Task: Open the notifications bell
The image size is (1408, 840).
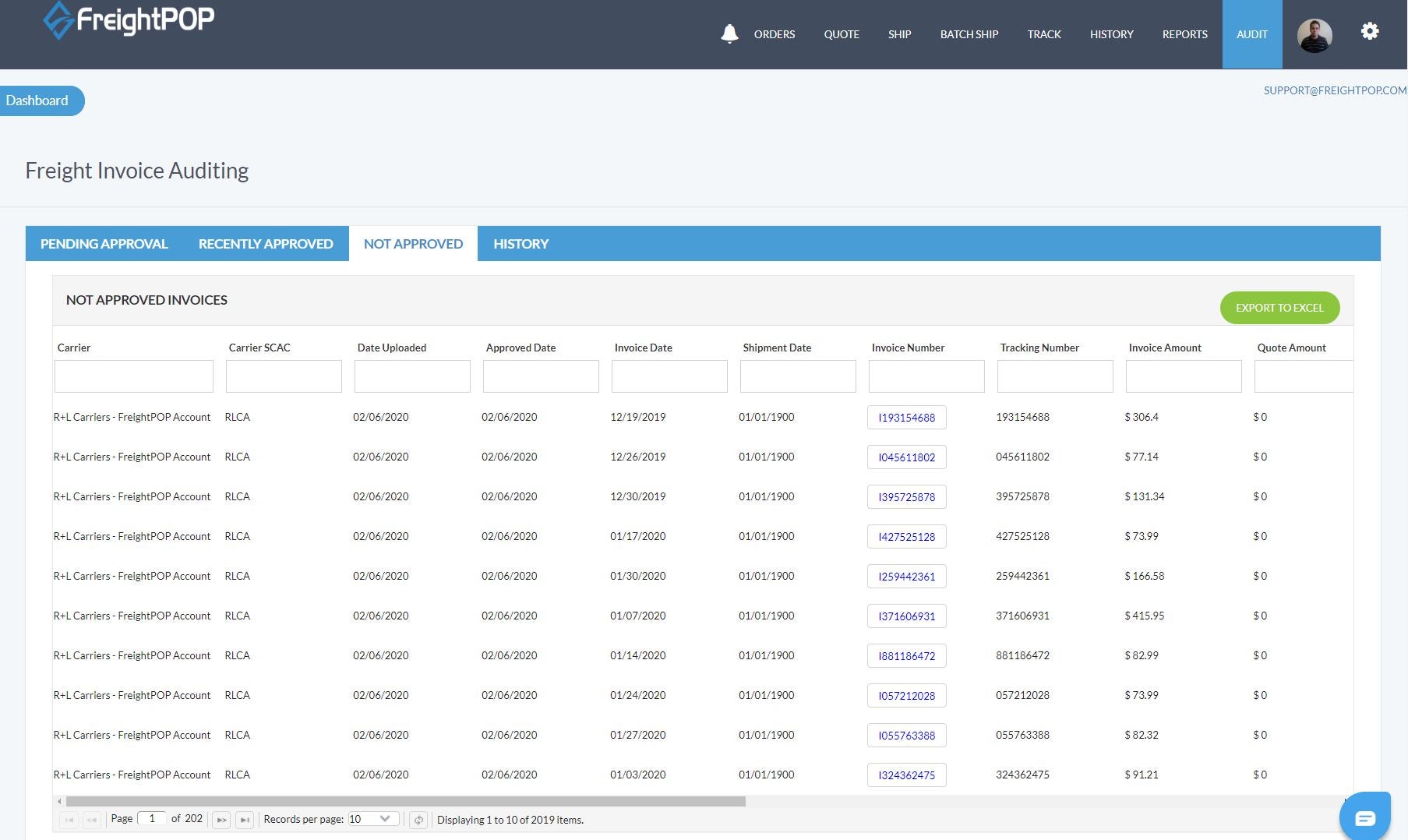Action: (729, 34)
